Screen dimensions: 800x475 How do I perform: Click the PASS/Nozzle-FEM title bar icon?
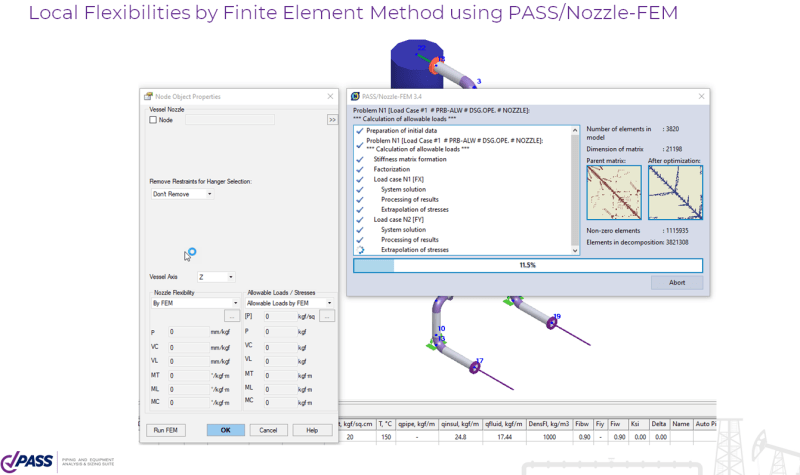[x=355, y=96]
